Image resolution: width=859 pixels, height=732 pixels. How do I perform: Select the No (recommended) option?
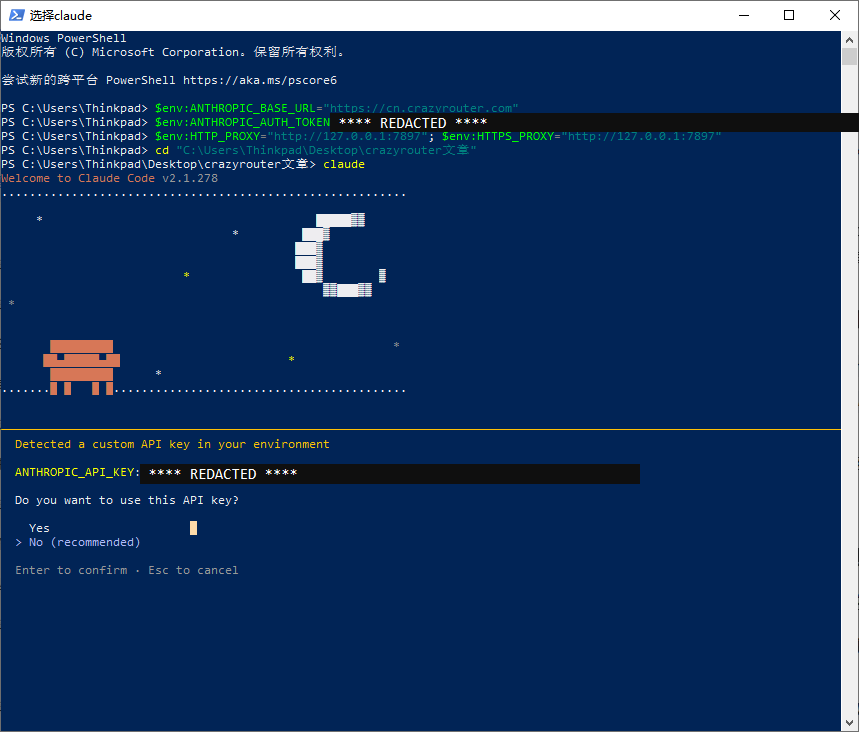tap(84, 542)
